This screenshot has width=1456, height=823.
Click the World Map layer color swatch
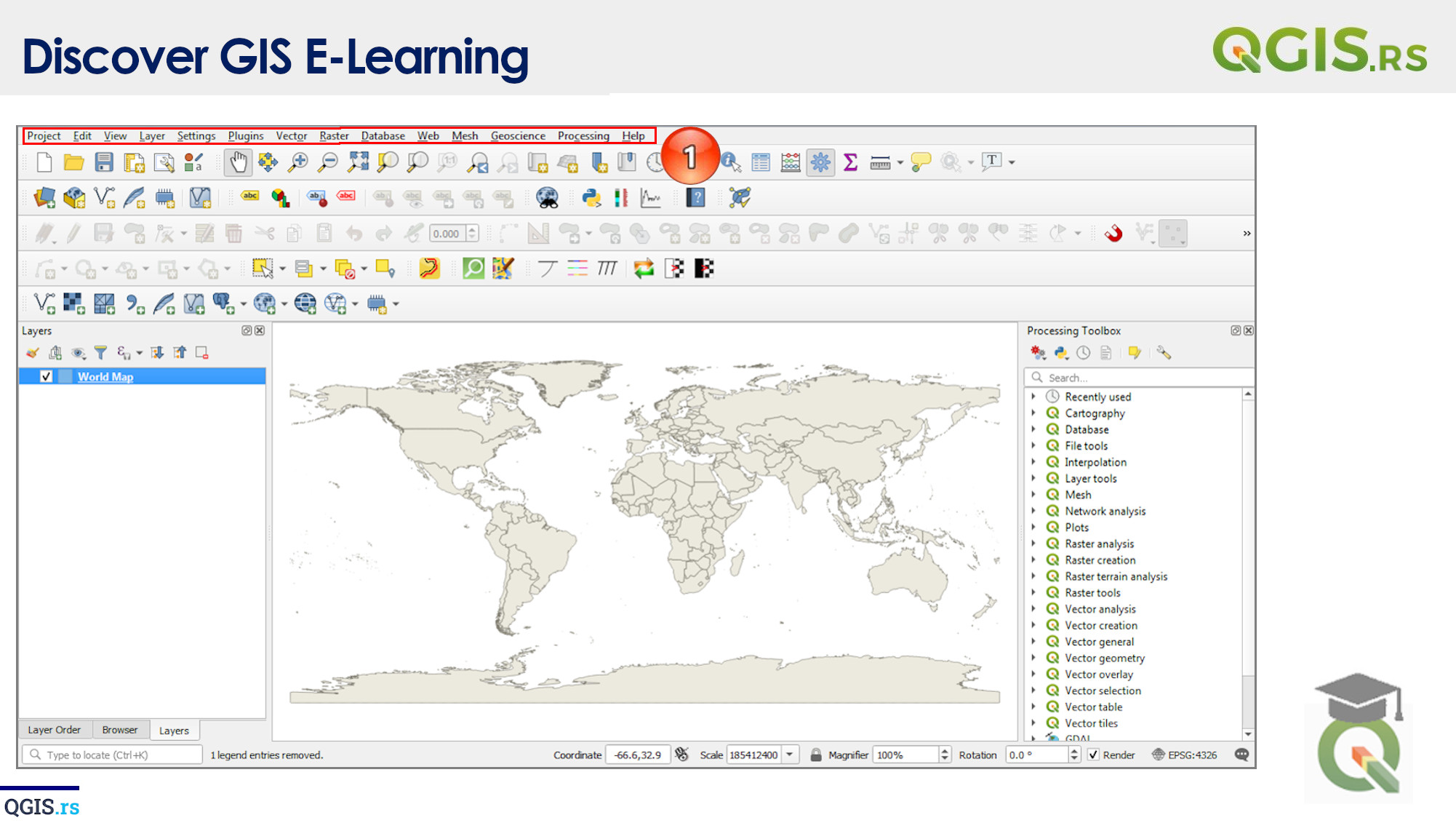point(65,377)
